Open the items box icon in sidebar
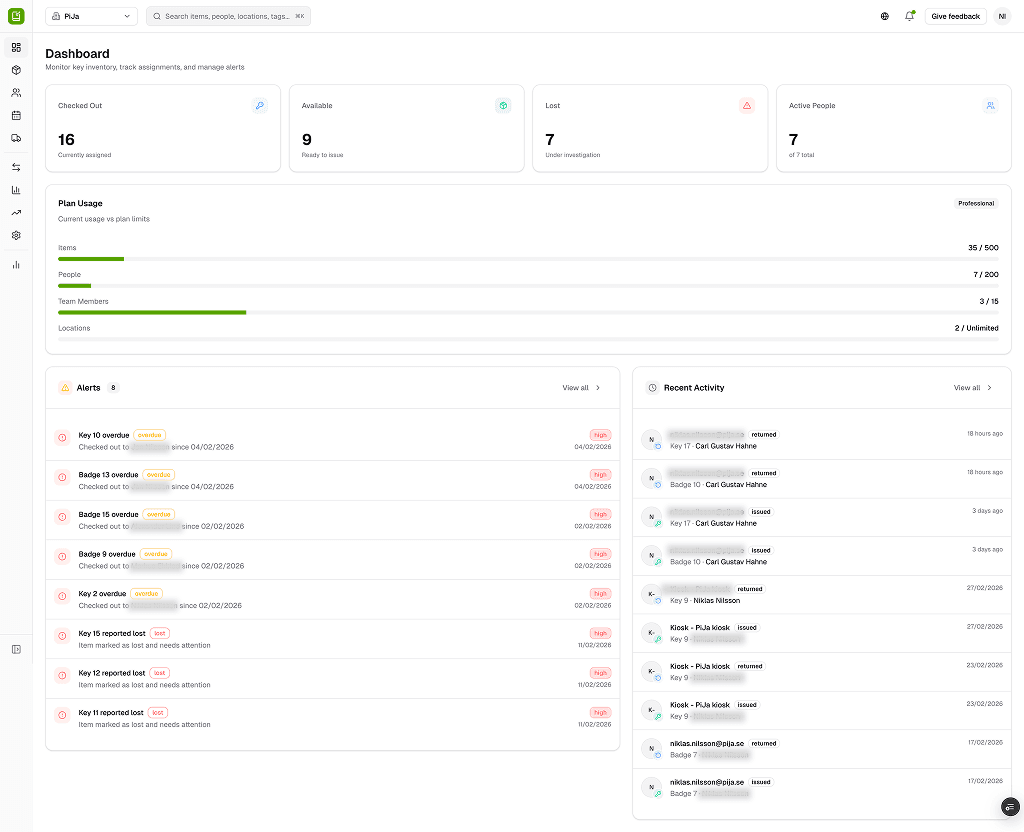The image size is (1024, 832). pyautogui.click(x=16, y=70)
